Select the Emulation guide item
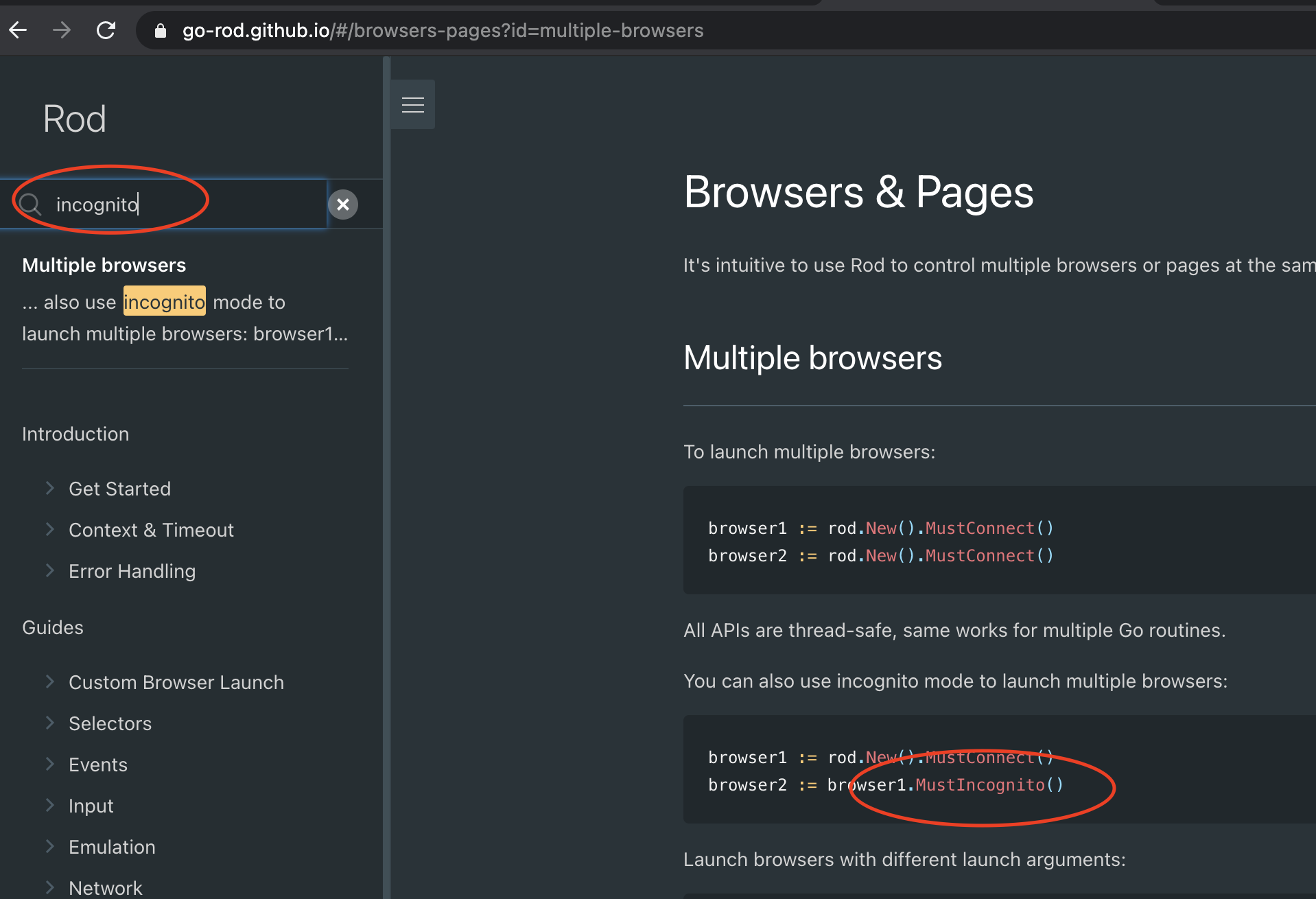This screenshot has height=899, width=1316. [x=112, y=846]
